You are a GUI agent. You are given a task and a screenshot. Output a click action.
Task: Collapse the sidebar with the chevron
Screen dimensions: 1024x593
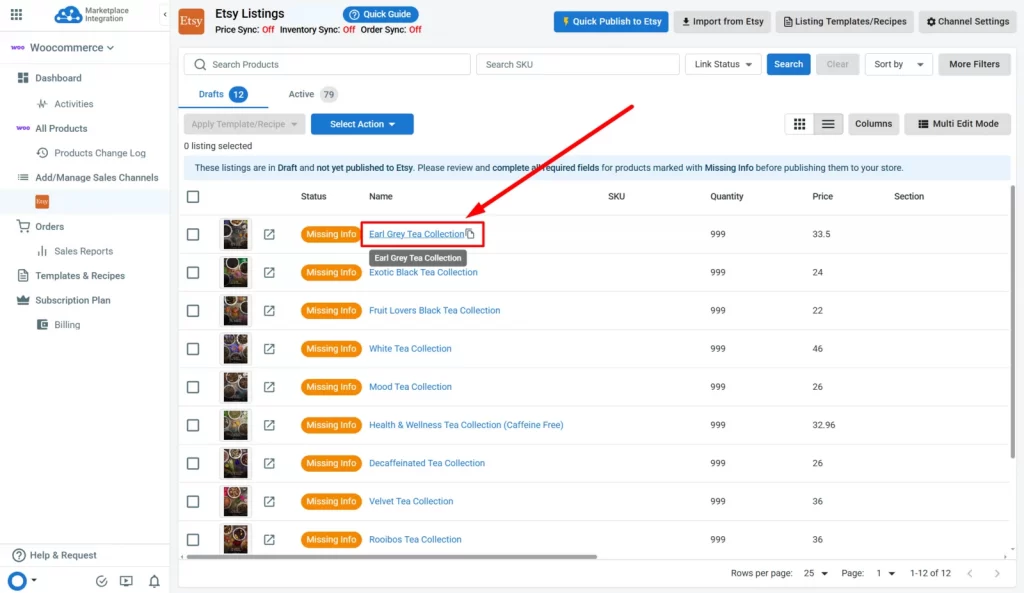tap(164, 15)
